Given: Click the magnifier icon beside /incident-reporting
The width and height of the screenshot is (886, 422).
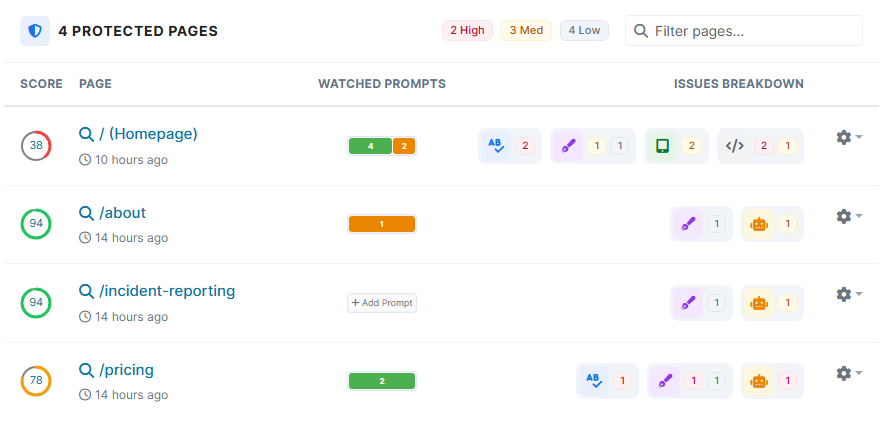Looking at the screenshot, I should tap(86, 292).
